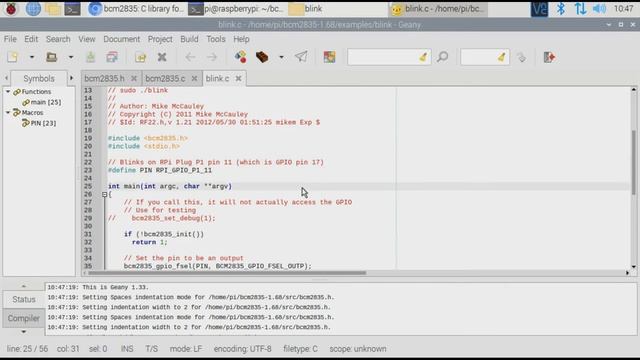The image size is (640, 360).
Task: Click the Reload file toolbar icon
Action: tap(140, 57)
